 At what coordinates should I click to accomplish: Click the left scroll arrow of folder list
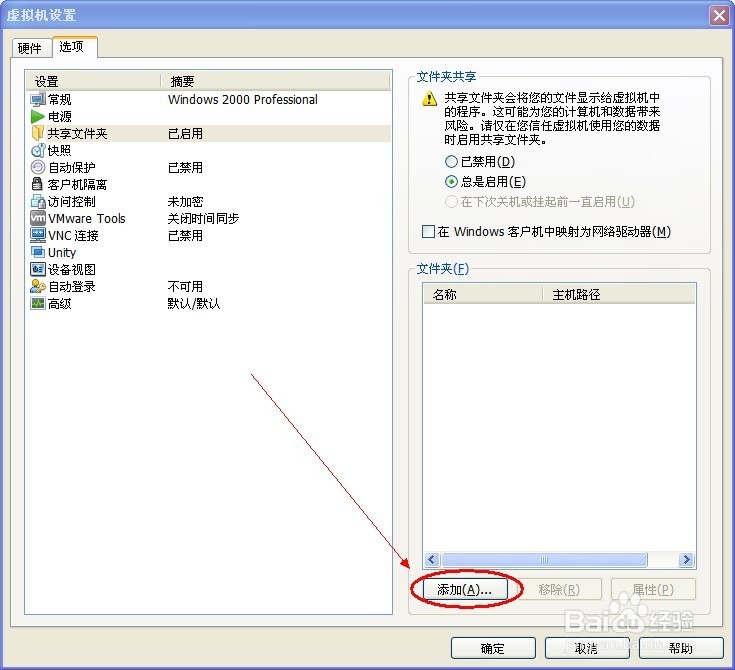click(432, 559)
